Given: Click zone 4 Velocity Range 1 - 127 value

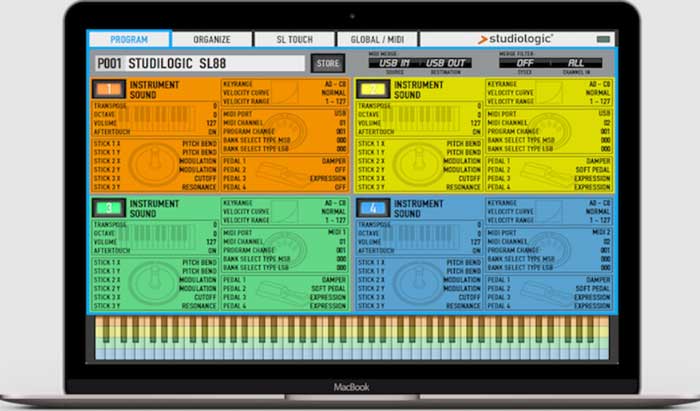Looking at the screenshot, I should (599, 220).
